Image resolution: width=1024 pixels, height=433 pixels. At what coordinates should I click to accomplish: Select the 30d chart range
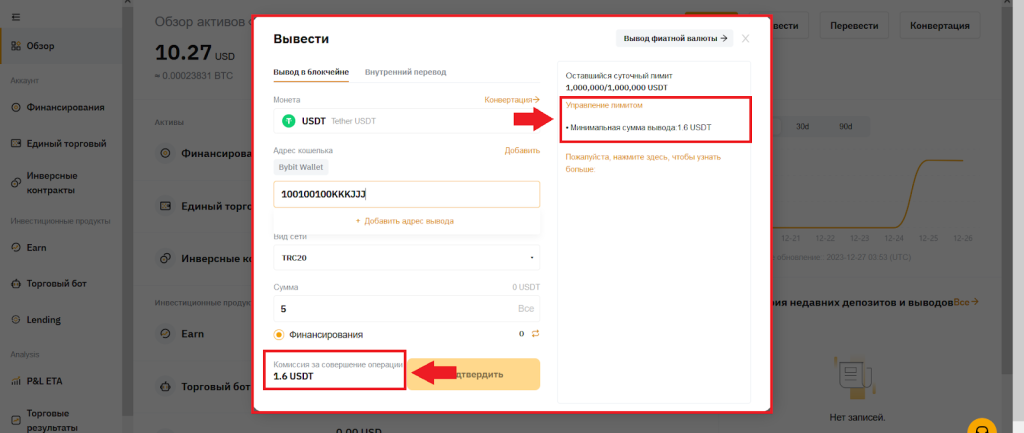coord(803,127)
